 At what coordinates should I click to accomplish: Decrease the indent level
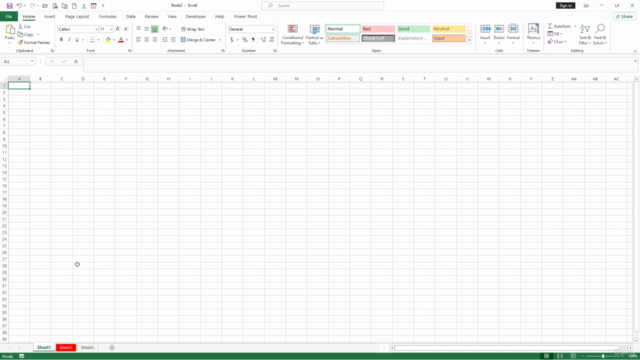pos(165,40)
